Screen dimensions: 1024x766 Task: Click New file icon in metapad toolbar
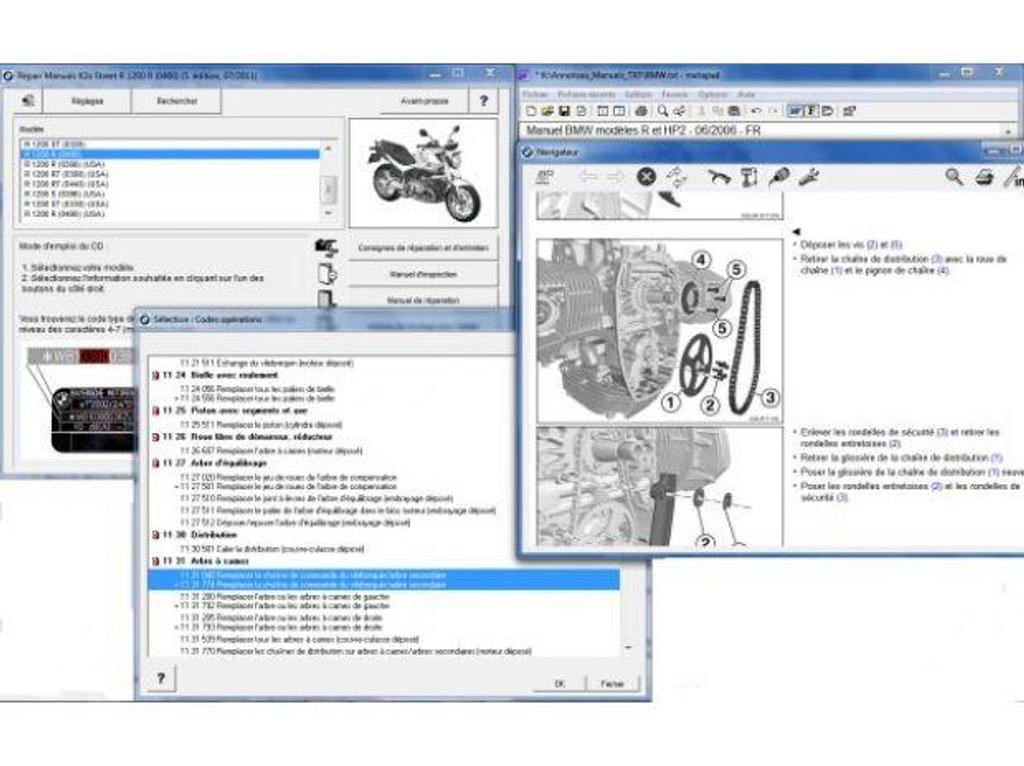click(531, 111)
